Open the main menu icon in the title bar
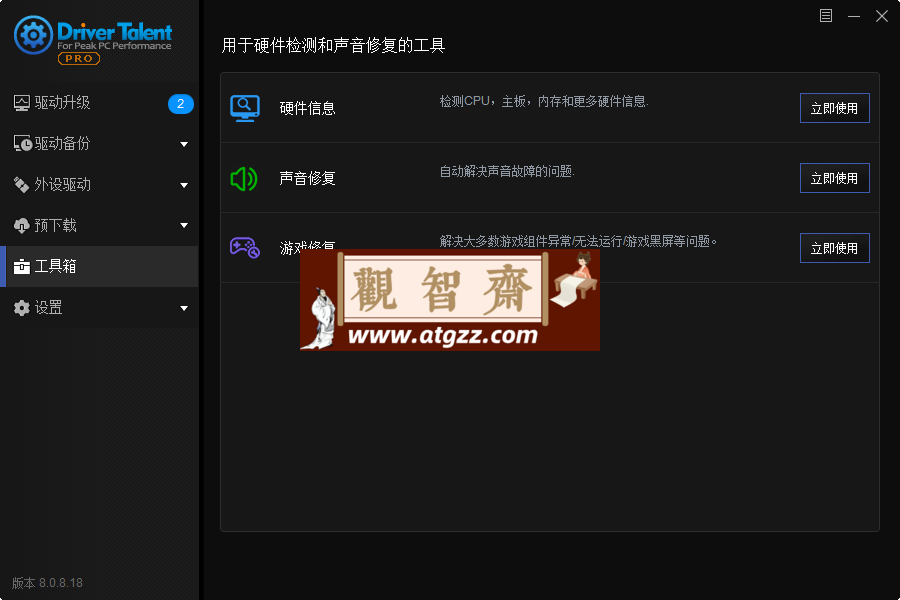 (826, 16)
